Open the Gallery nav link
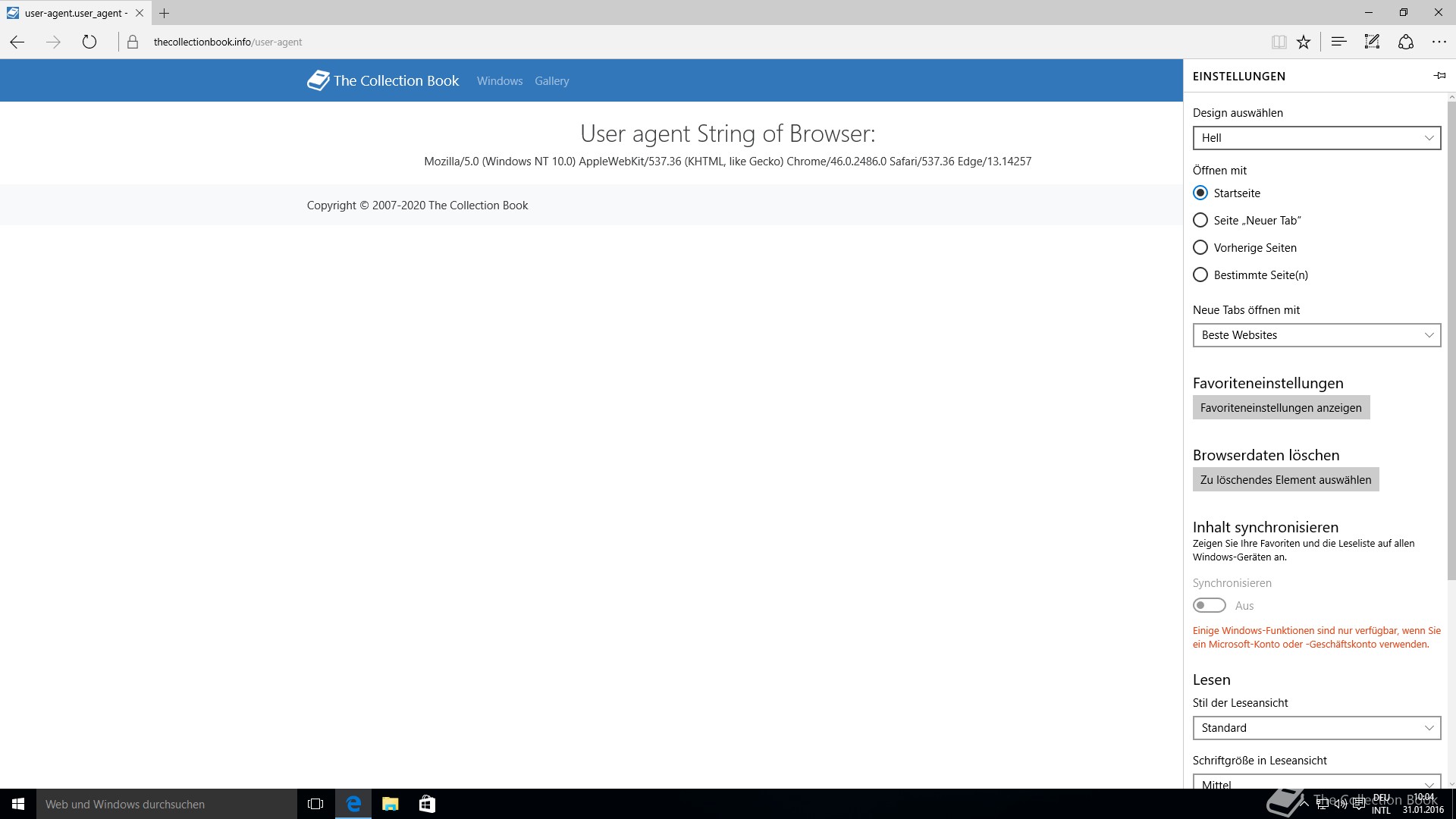This screenshot has width=1456, height=819. 551,81
